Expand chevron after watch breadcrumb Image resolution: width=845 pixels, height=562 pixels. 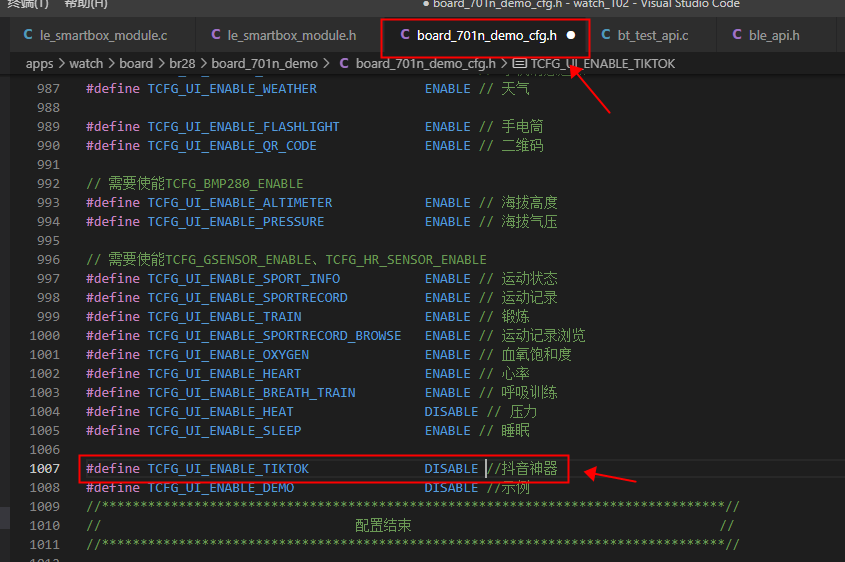click(112, 64)
